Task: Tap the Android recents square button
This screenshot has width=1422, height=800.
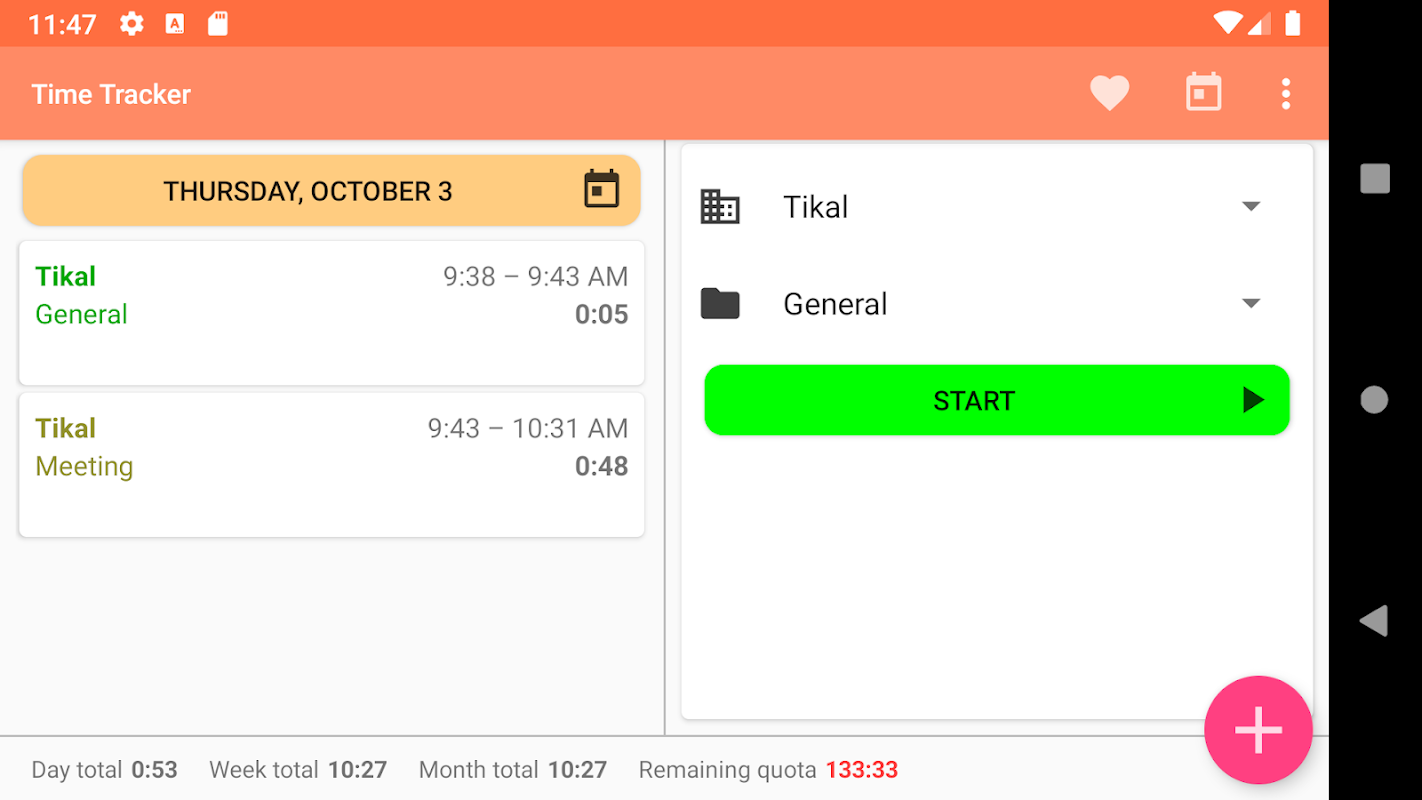Action: click(1375, 179)
